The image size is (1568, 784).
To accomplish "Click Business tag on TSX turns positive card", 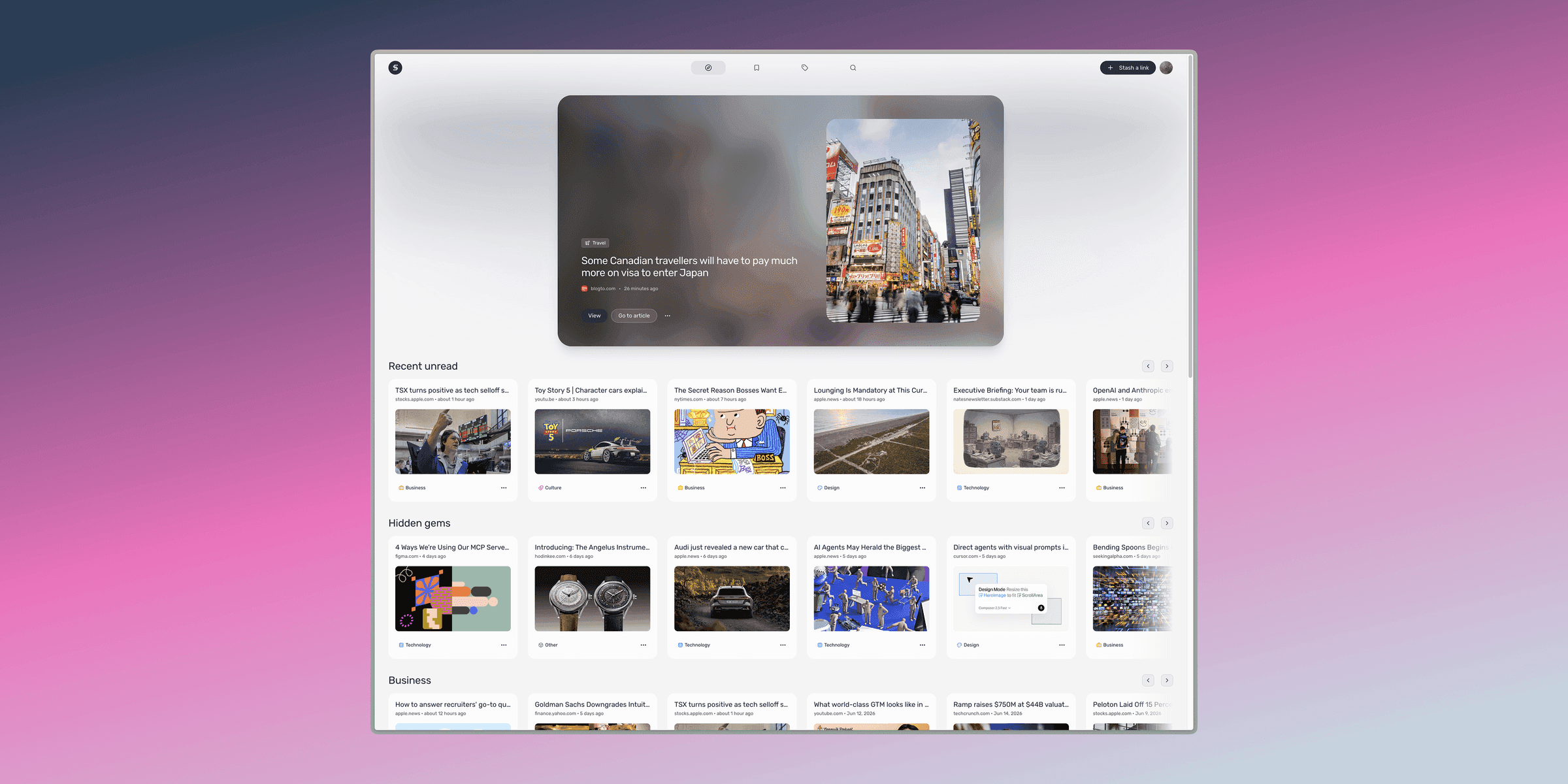I will point(412,488).
